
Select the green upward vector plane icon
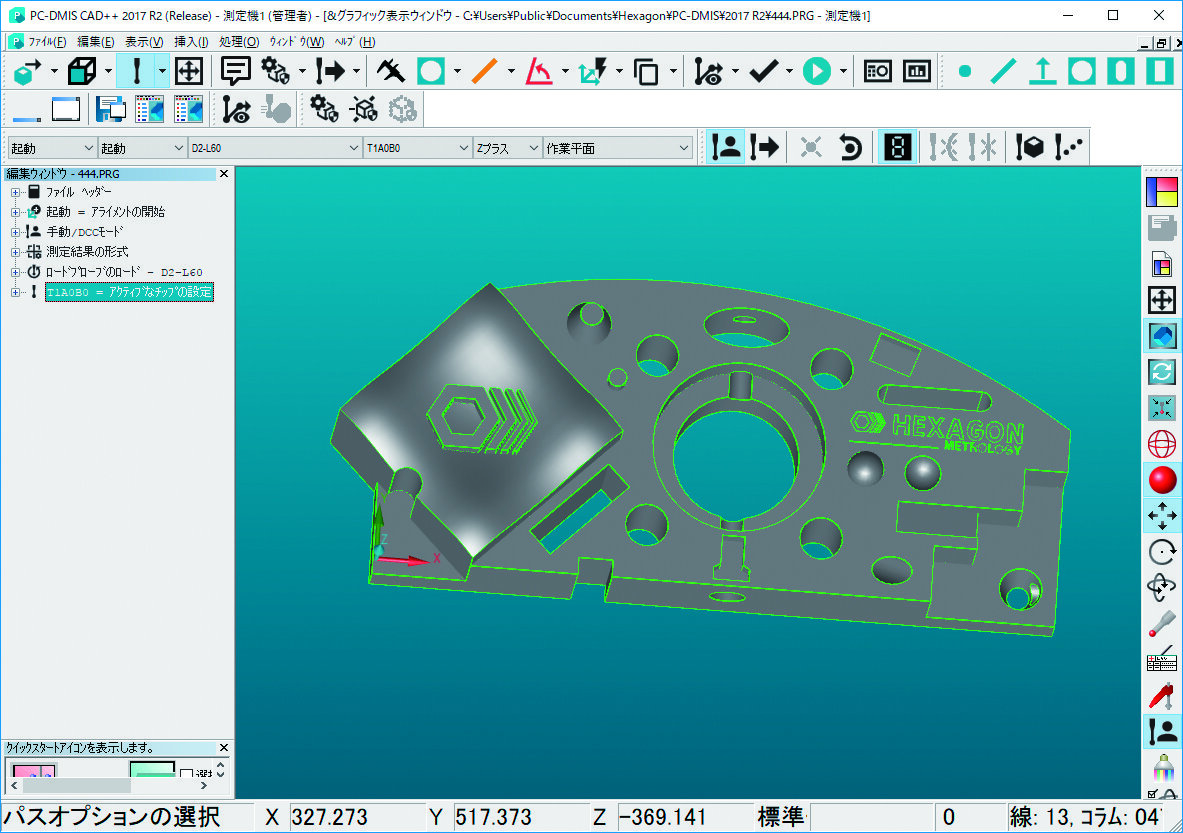coord(1043,72)
